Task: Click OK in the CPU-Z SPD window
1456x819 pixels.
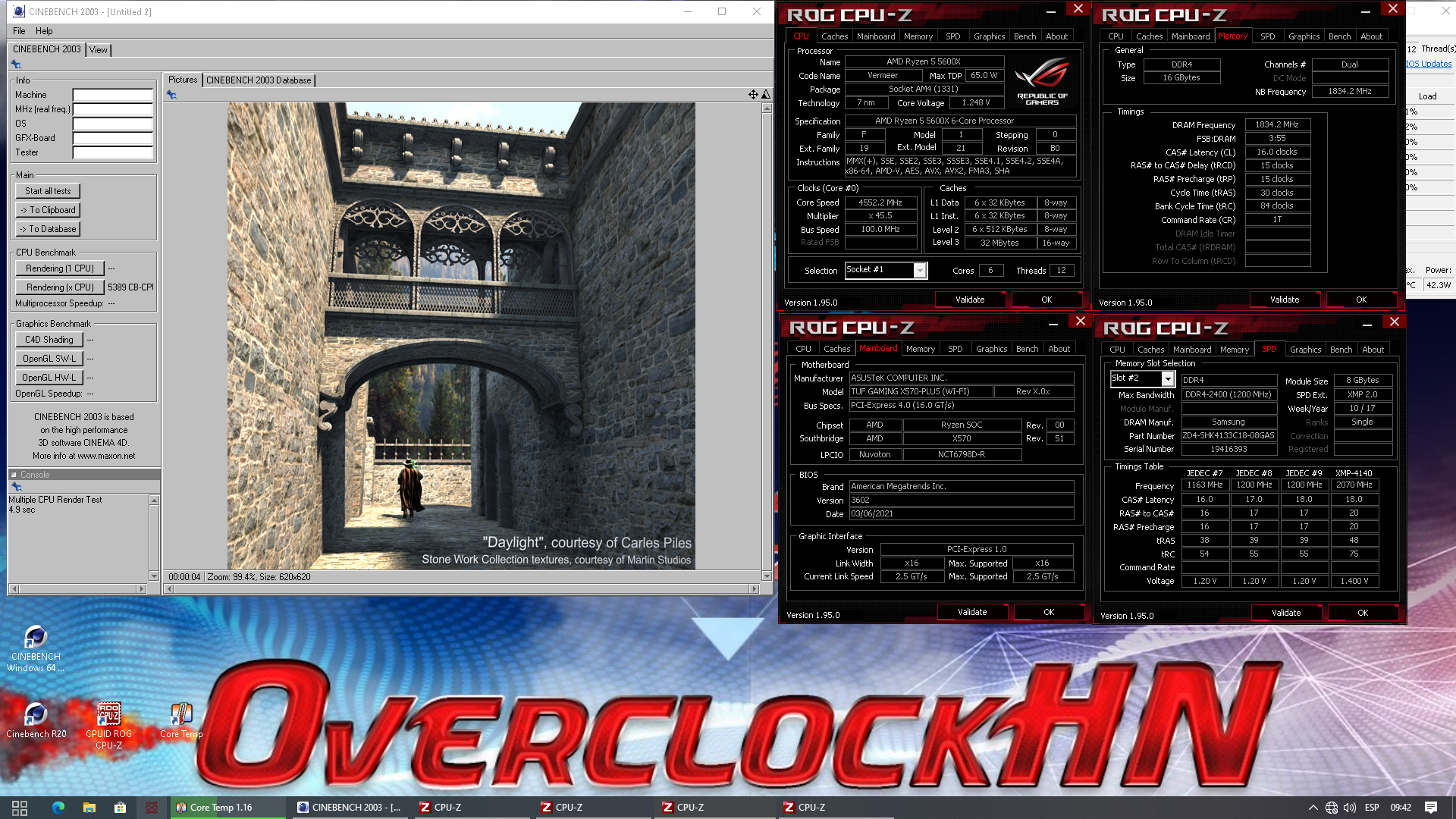Action: coord(1363,613)
